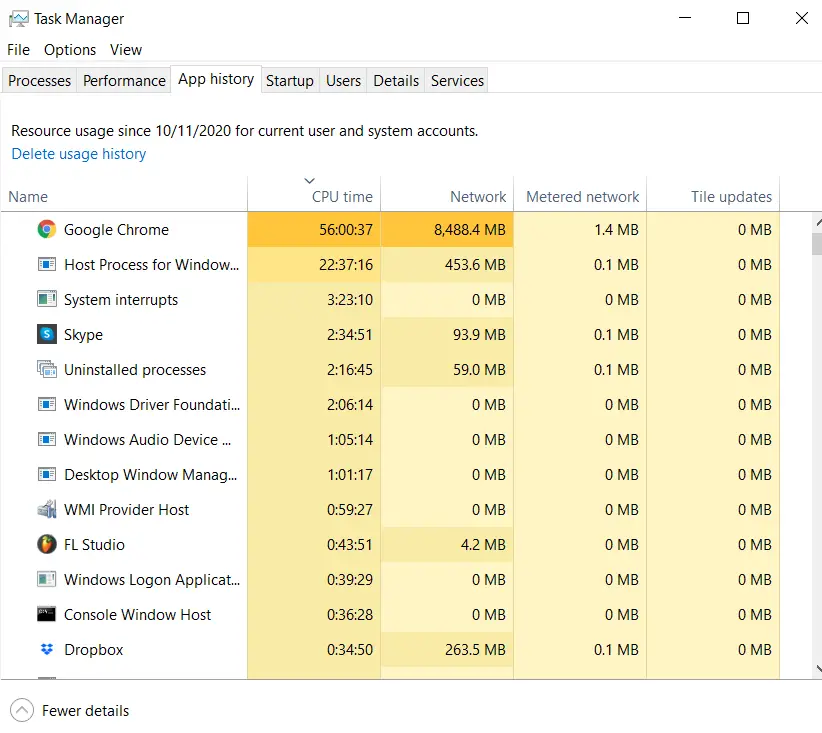Open the Options menu
This screenshot has width=822, height=733.
[70, 50]
